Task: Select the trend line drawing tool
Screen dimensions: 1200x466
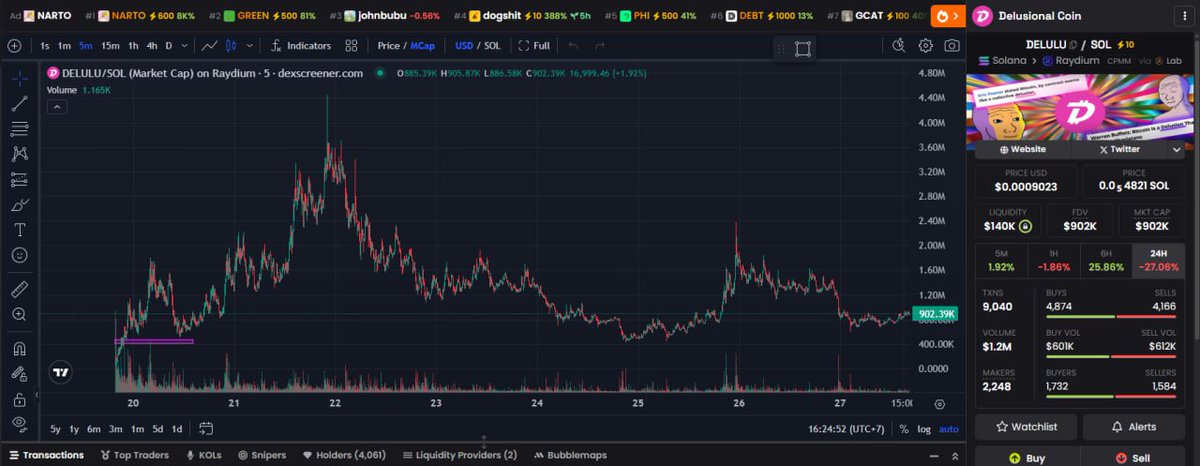Action: coord(19,103)
